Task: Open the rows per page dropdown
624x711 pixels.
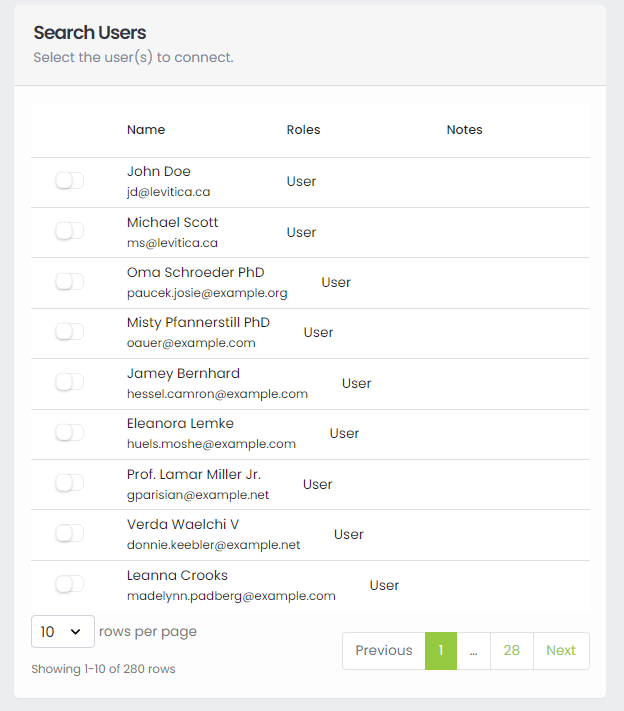Action: pyautogui.click(x=62, y=632)
